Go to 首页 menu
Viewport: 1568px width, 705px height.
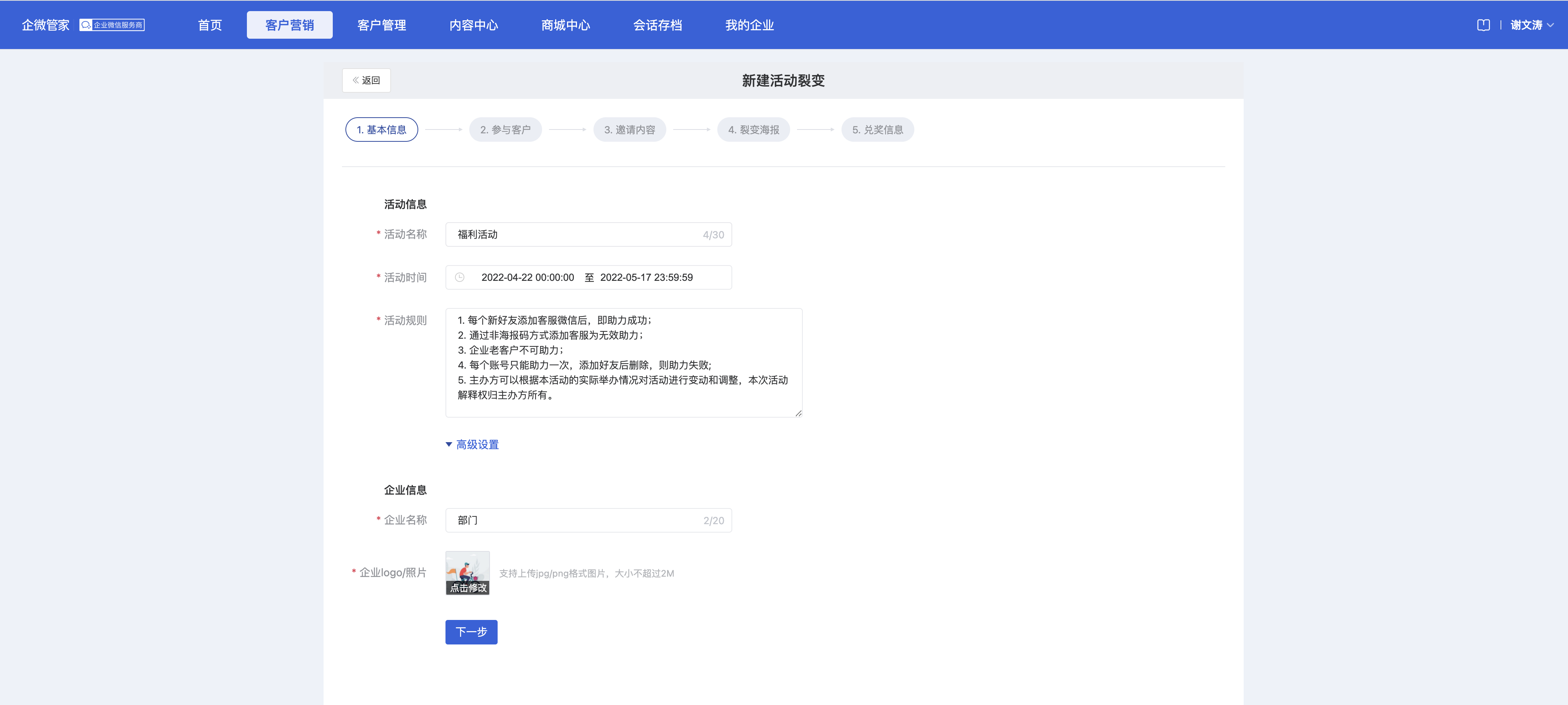[210, 25]
